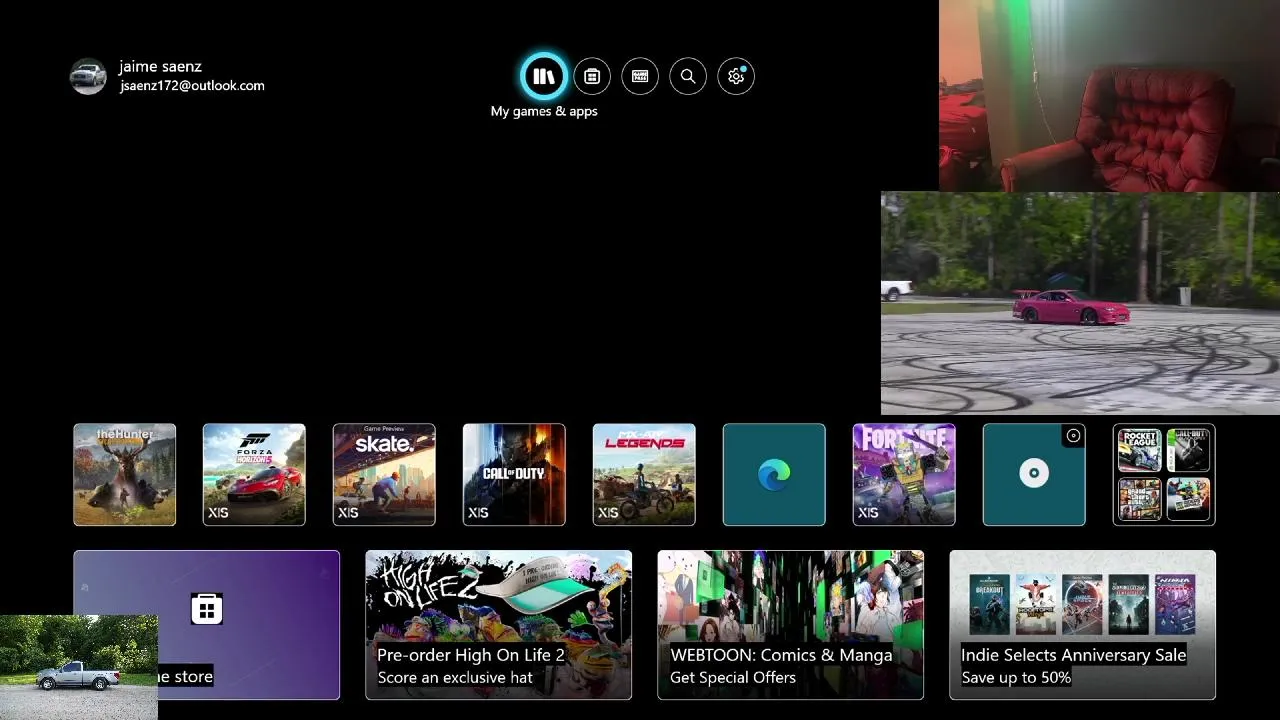Screen dimensions: 1280x720
Task: Select the jaime saenz profile picture
Action: (x=88, y=76)
